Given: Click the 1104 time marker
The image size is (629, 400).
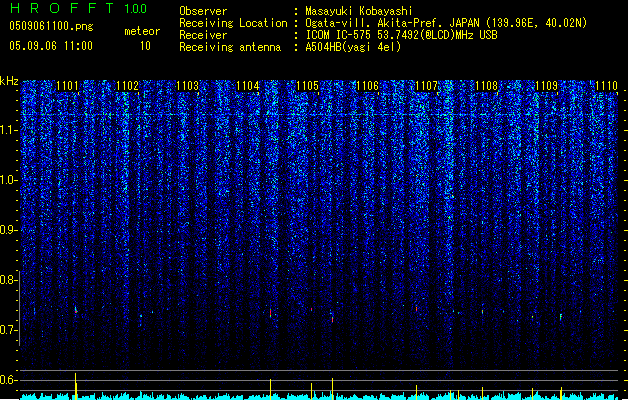Looking at the screenshot, I should coord(248,86).
